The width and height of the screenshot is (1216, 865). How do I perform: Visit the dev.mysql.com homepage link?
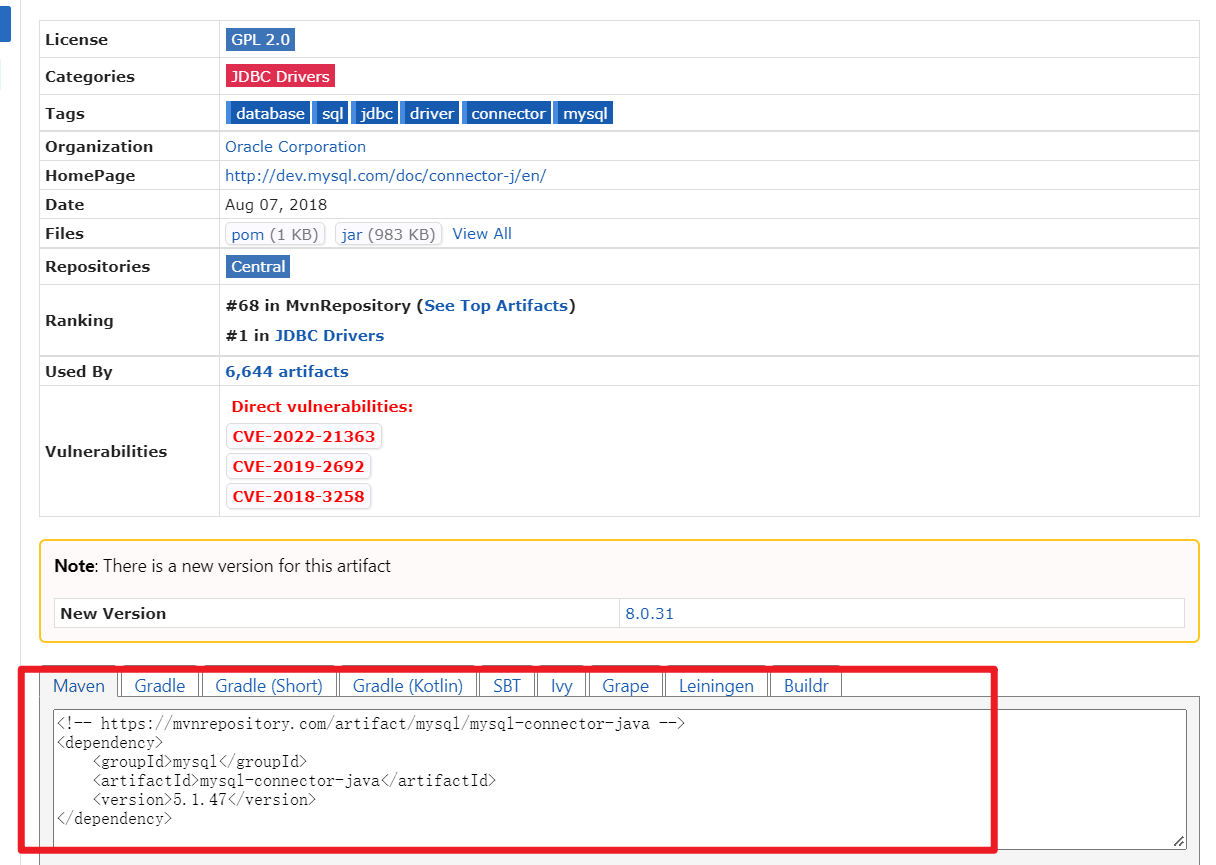(385, 175)
